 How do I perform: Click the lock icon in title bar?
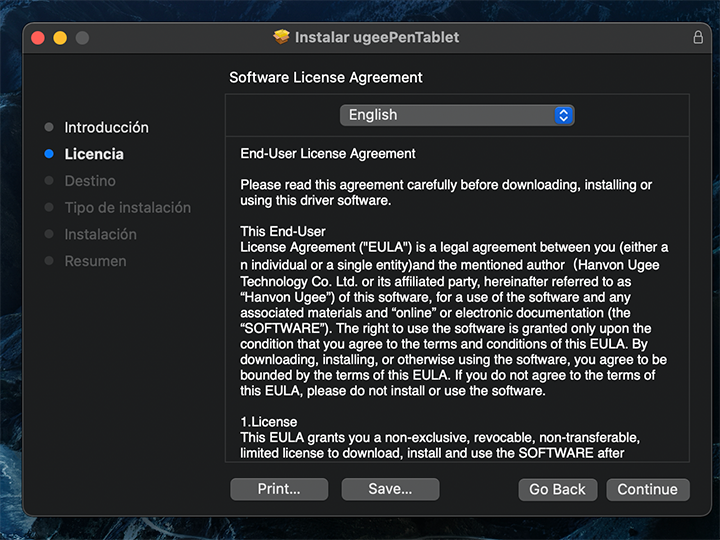[x=697, y=37]
